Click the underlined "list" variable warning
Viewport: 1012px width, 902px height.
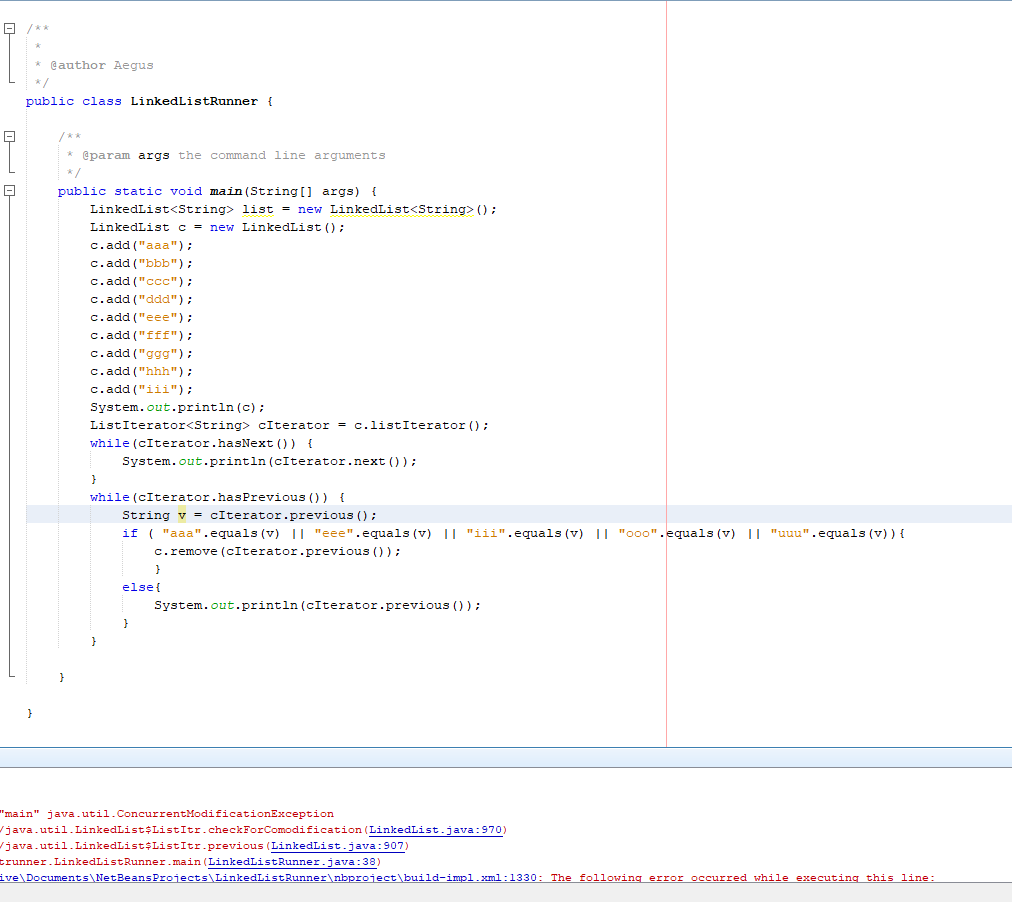click(x=257, y=209)
